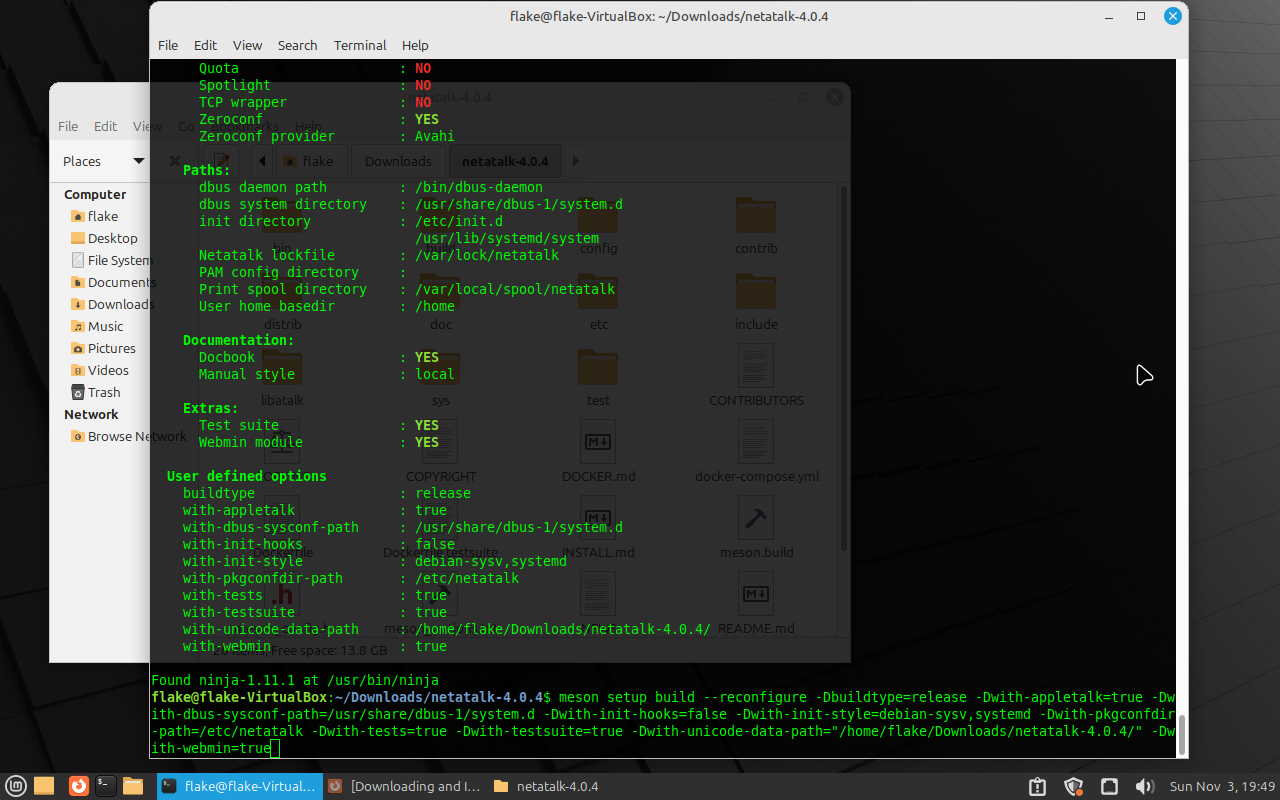Screen dimensions: 1280x800
Task: Click the 'Spotlight' line in terminal output
Action: click(315, 85)
